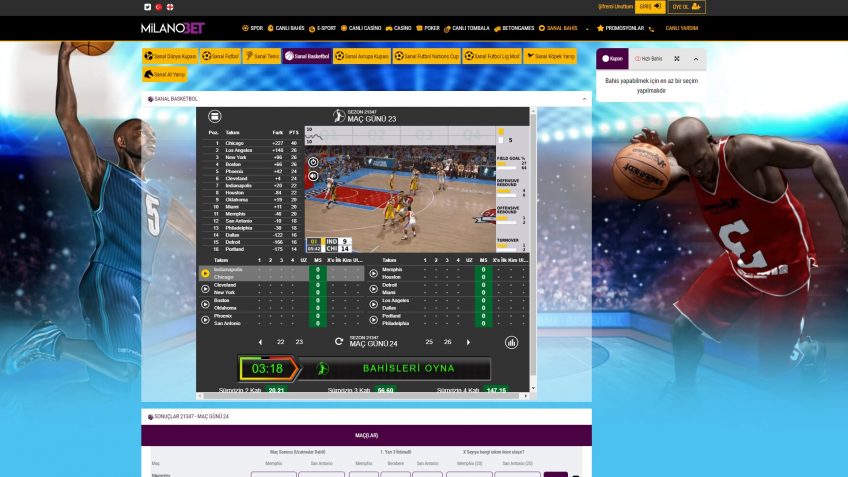Switch language via the Turkish flag

pyautogui.click(x=159, y=7)
